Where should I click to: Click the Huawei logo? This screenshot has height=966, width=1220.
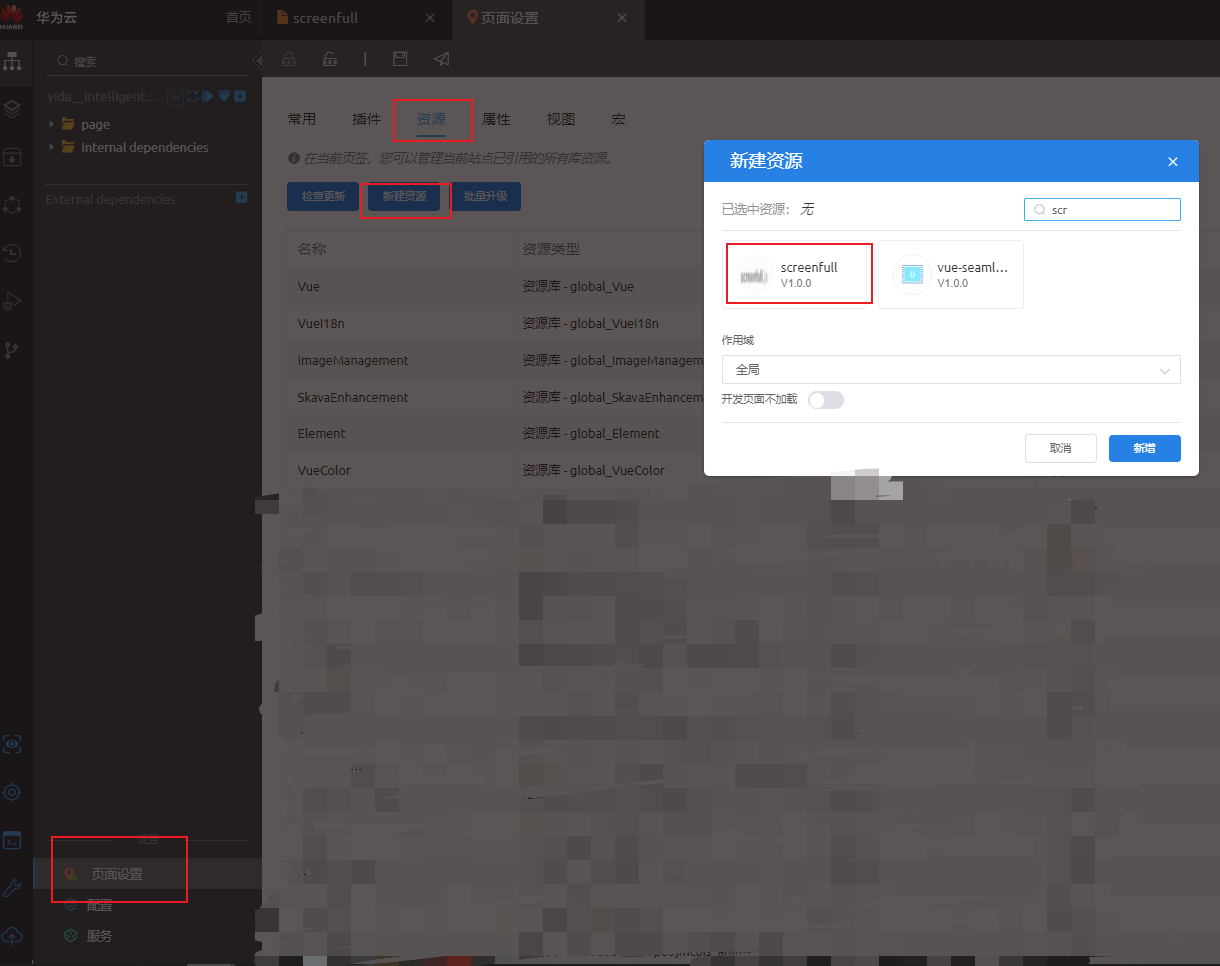click(12, 17)
